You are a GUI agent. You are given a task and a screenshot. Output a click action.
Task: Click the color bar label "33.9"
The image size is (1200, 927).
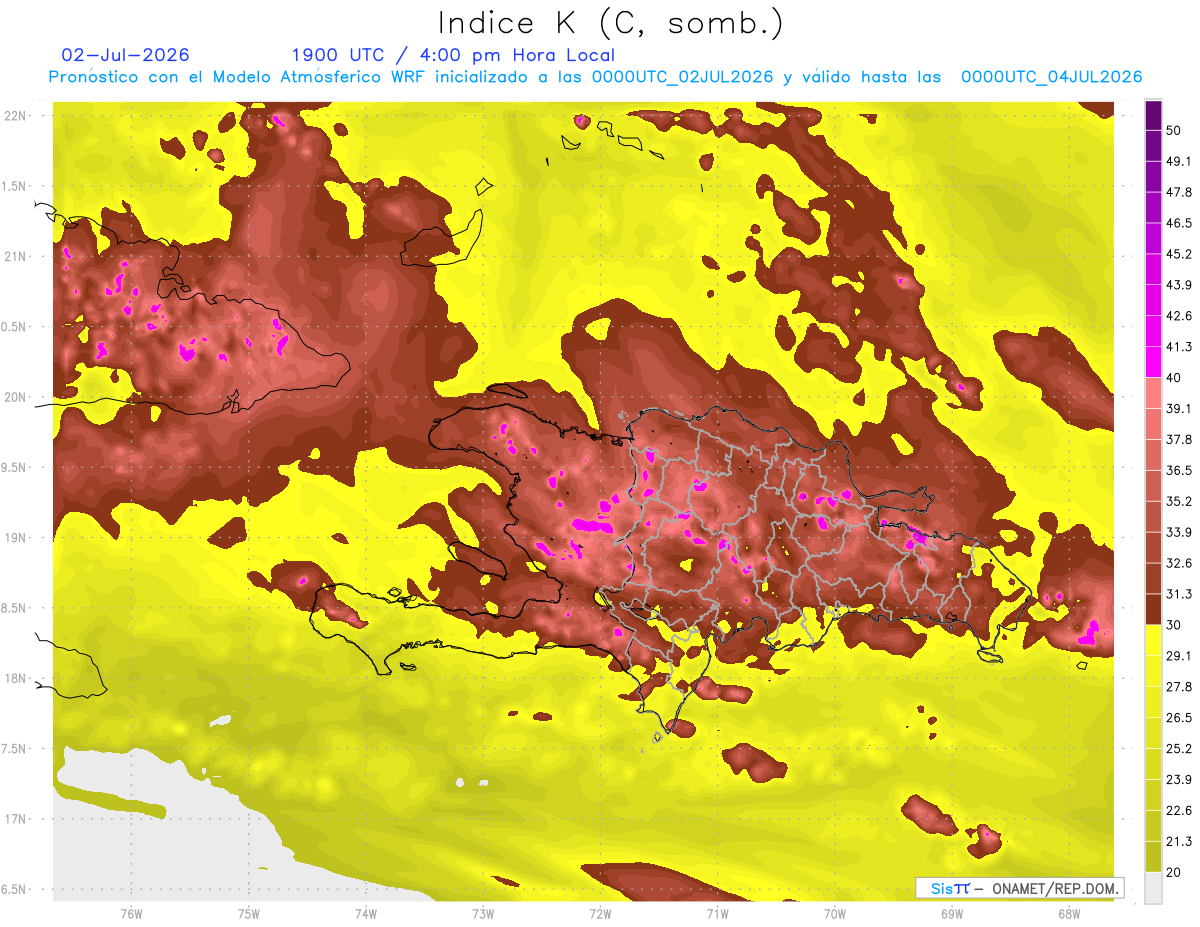(x=1180, y=532)
